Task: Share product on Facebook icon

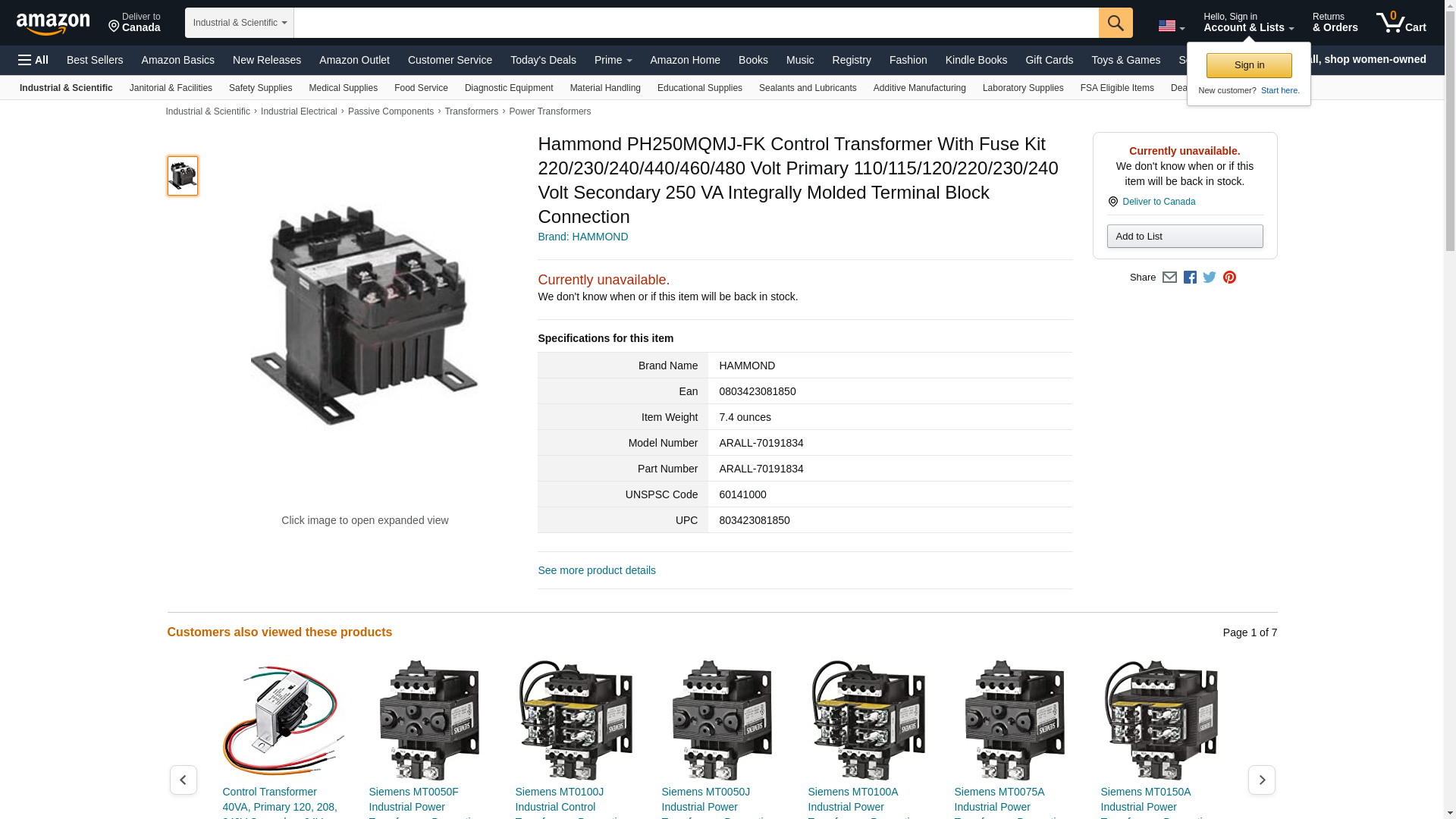Action: 1190,278
